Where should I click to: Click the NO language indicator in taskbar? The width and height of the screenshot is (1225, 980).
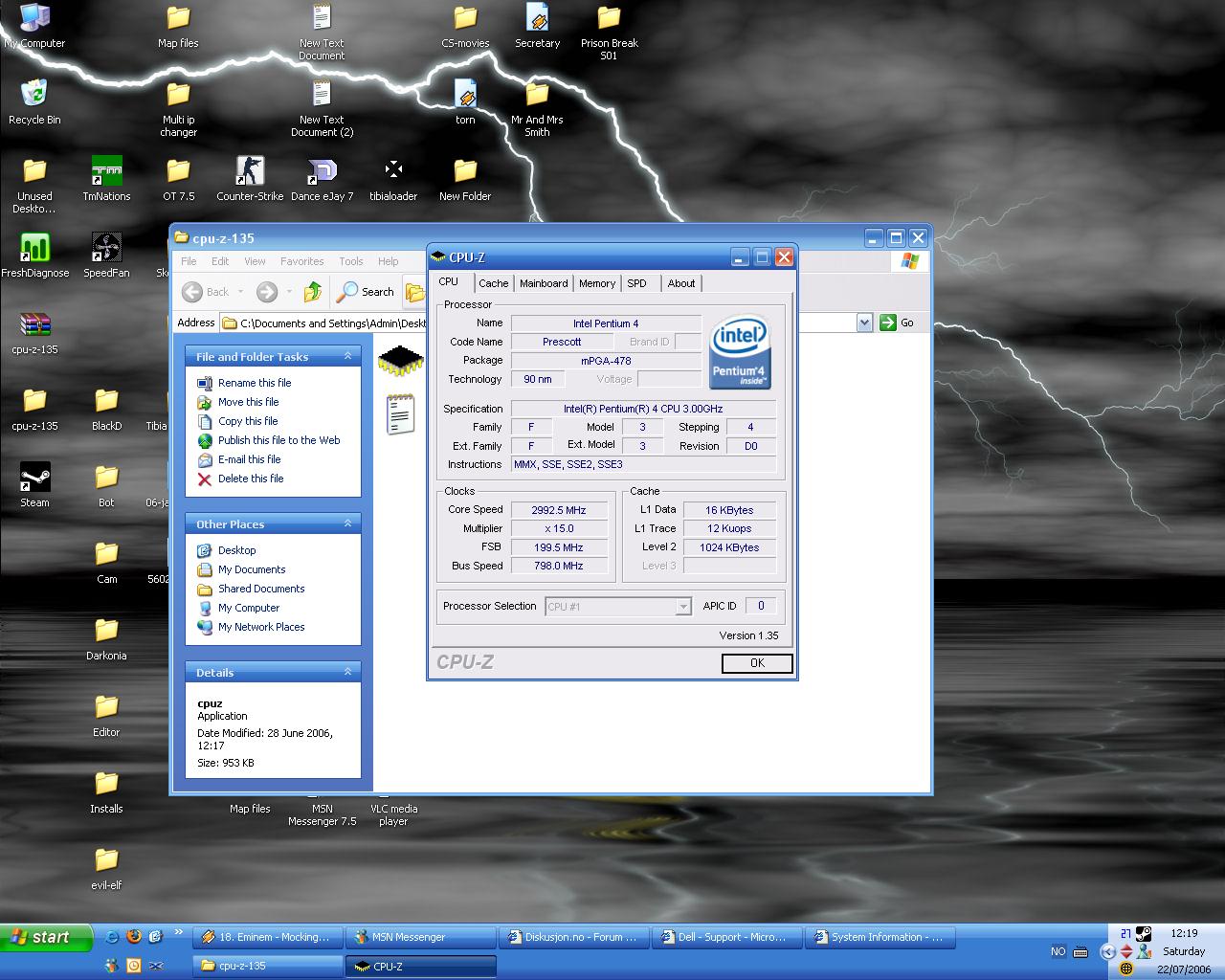click(x=1058, y=951)
